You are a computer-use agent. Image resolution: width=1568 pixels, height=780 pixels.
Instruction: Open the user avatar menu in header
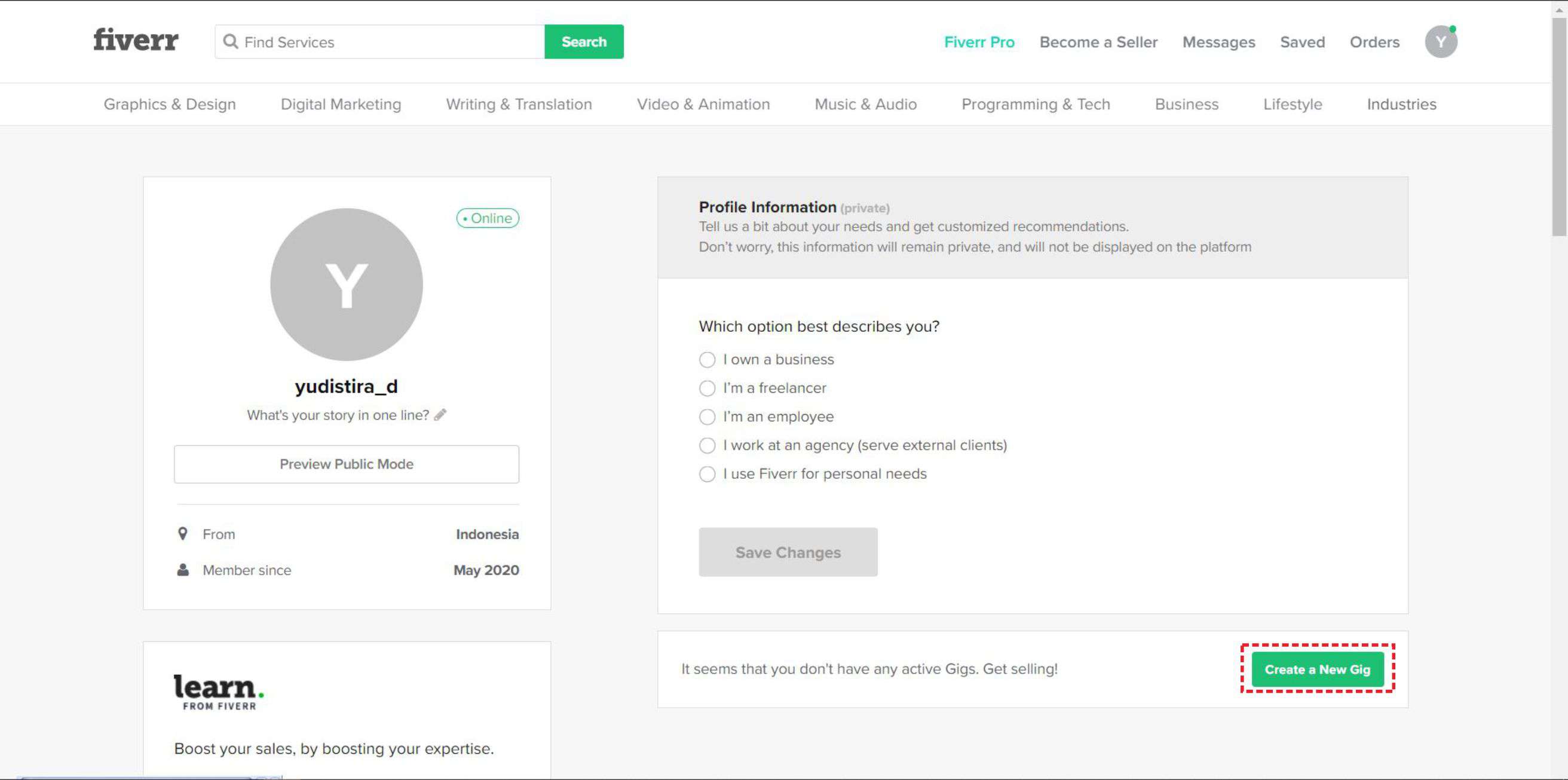pyautogui.click(x=1440, y=41)
